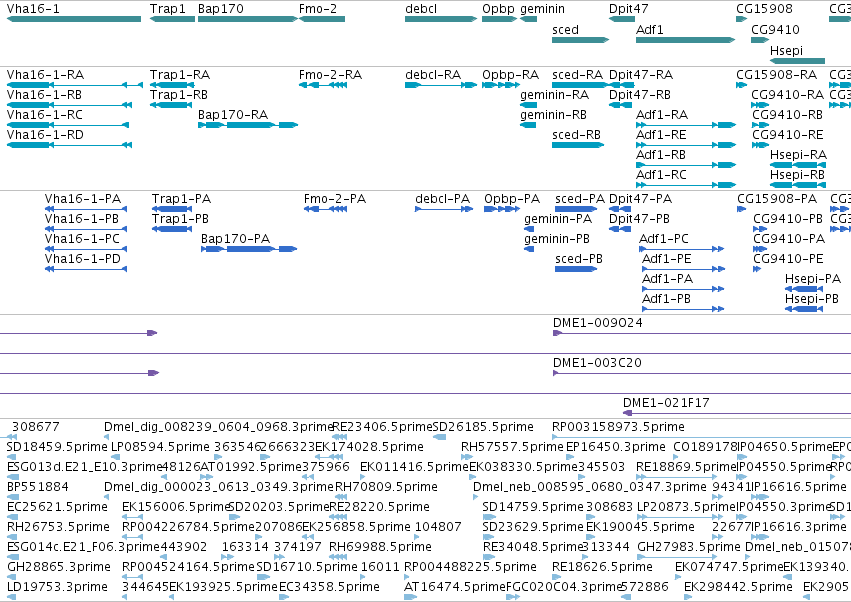The image size is (851, 602).
Task: Click the Vha16-1-PB protein label
Action: 81,219
